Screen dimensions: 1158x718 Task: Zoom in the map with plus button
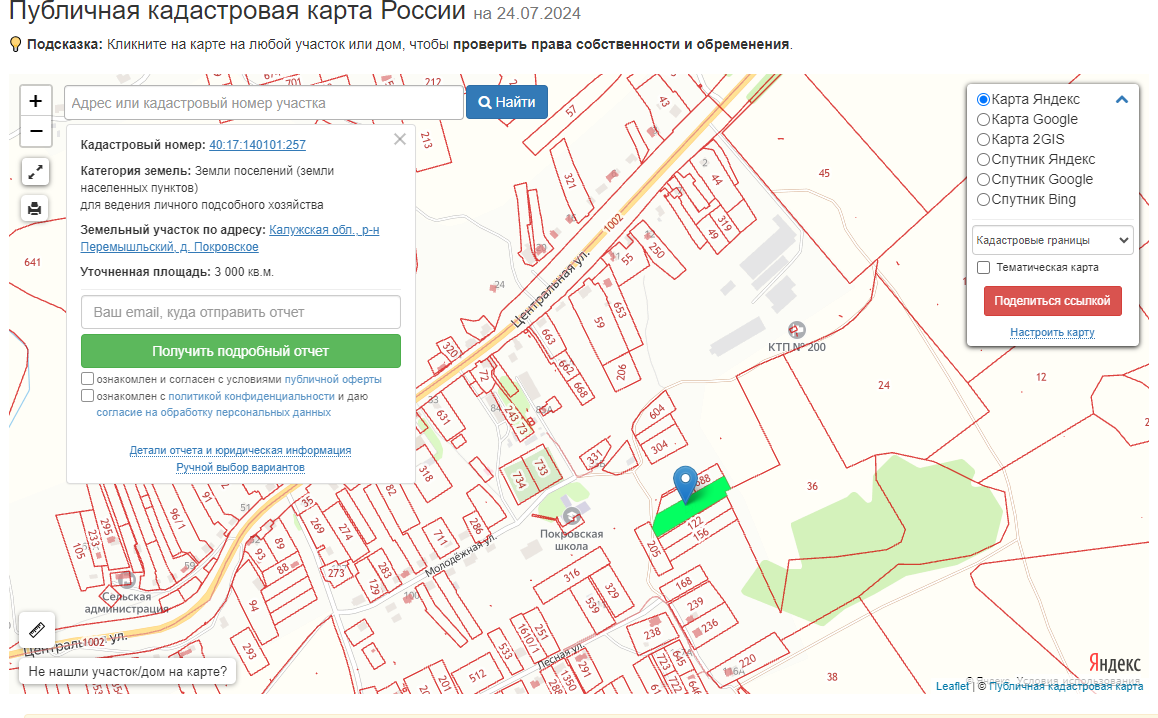tap(35, 101)
